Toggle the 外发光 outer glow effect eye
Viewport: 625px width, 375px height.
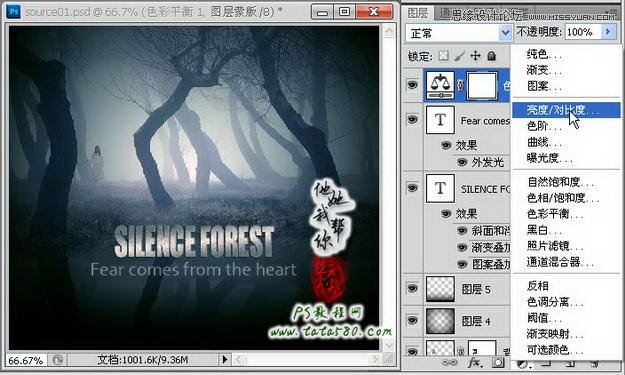(462, 162)
